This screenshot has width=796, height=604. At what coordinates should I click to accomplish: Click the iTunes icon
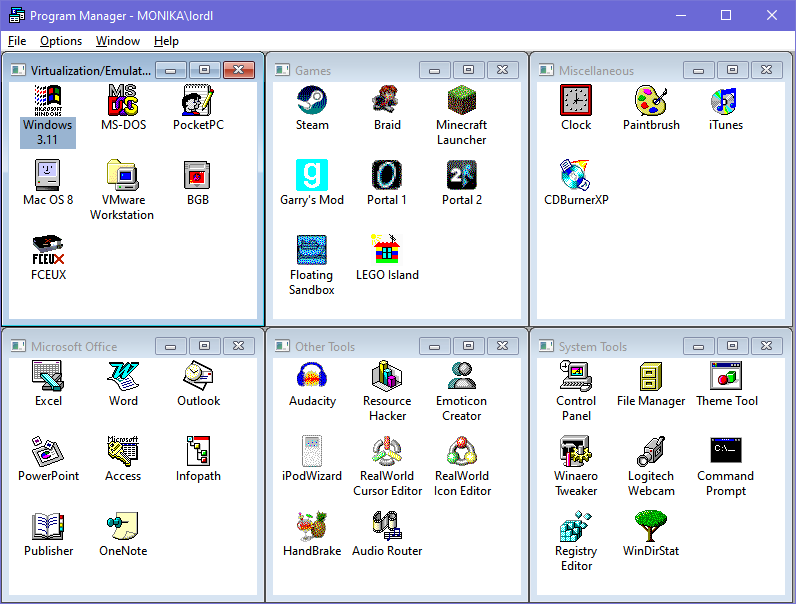click(725, 100)
